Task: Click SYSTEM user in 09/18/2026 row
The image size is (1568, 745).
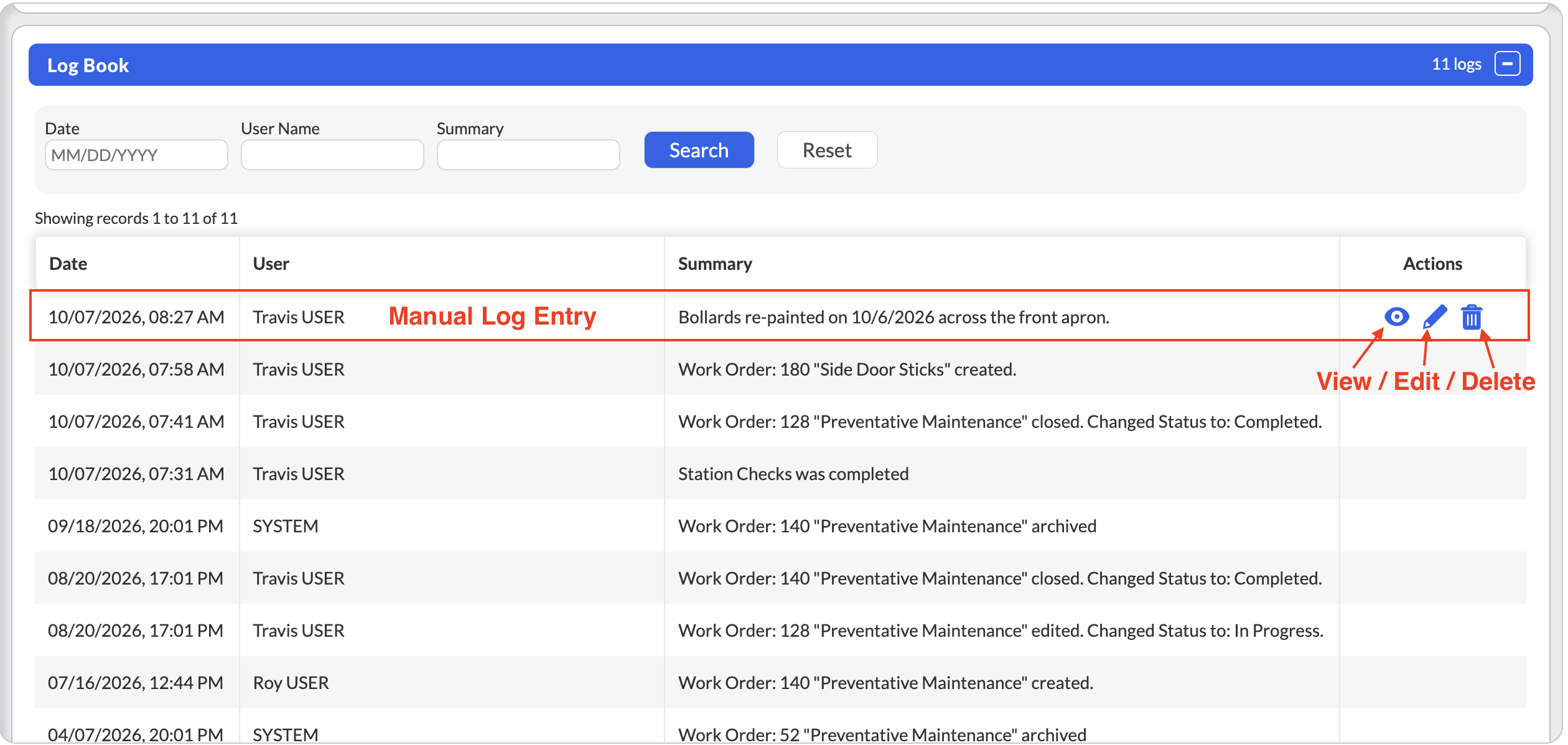Action: click(x=286, y=526)
